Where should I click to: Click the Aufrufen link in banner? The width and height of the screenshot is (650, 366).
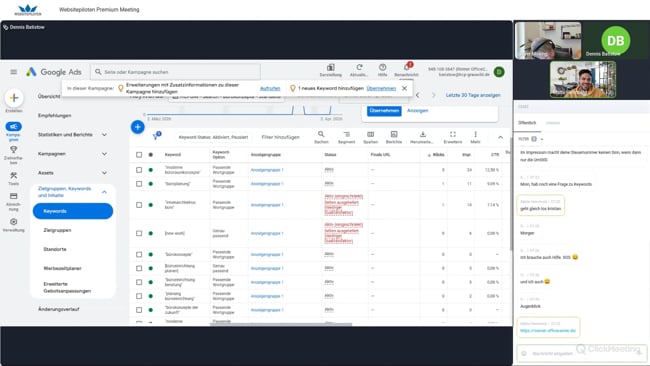tap(270, 88)
